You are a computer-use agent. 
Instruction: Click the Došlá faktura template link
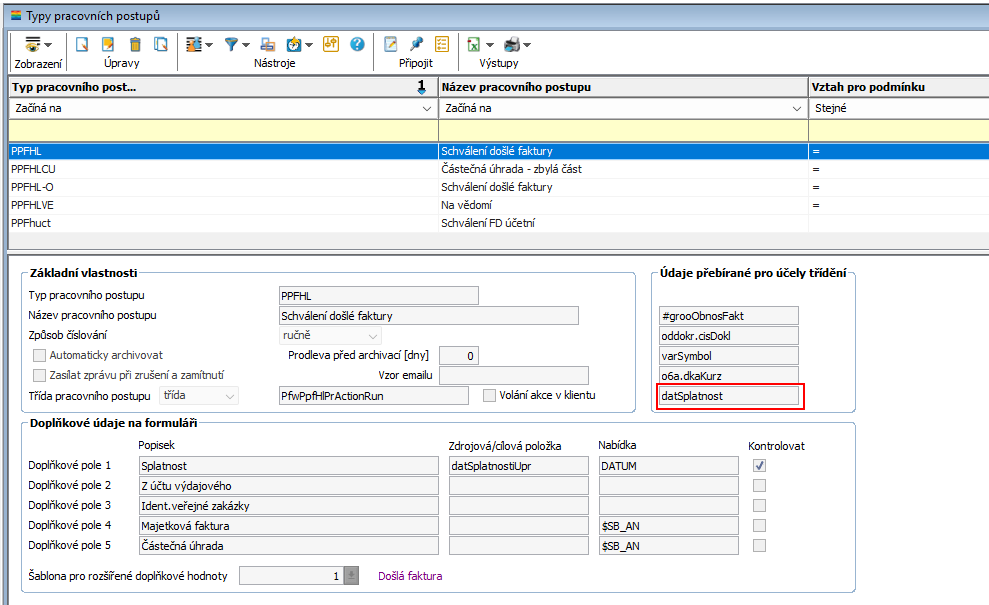click(x=409, y=576)
